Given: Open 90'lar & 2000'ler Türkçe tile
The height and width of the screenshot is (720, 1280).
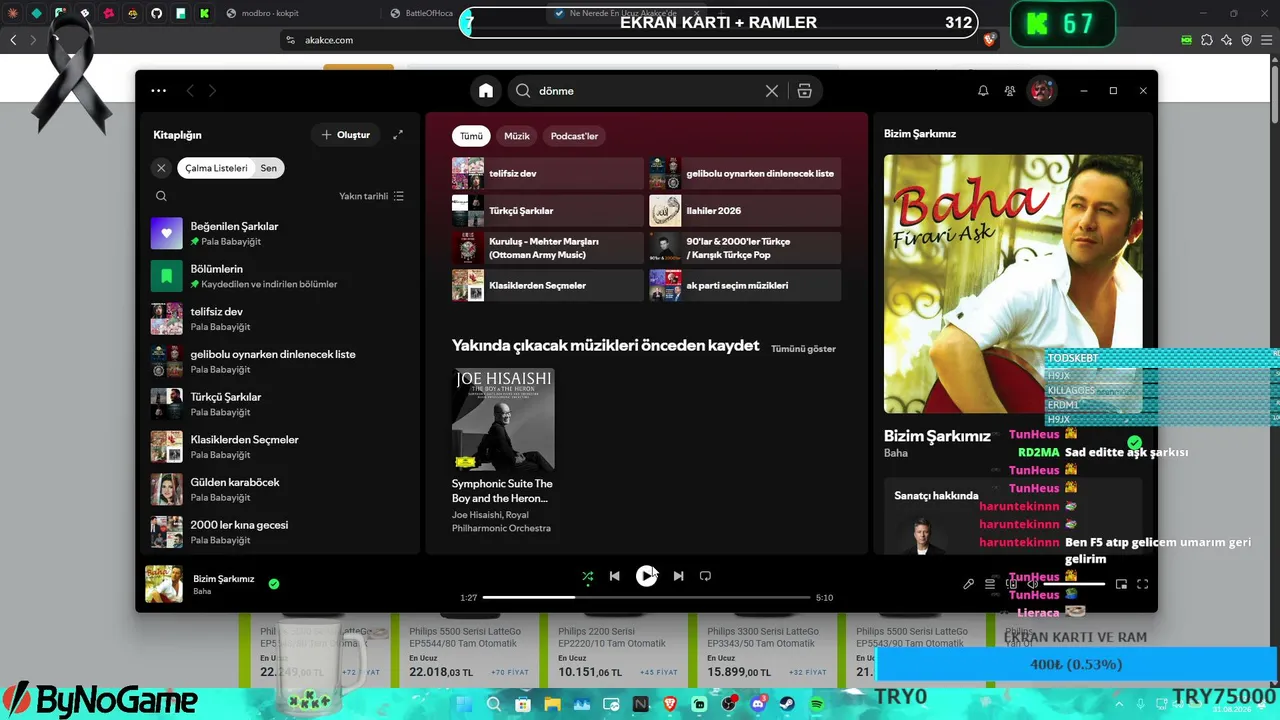Looking at the screenshot, I should click(745, 248).
